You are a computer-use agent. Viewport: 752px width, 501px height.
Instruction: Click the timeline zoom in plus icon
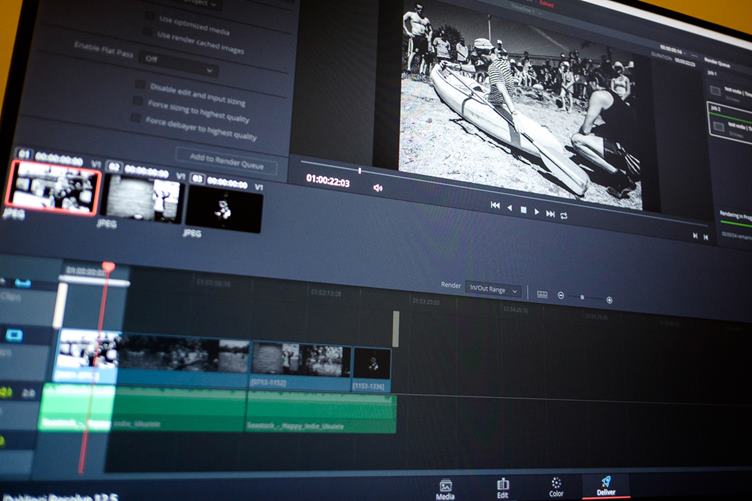609,300
